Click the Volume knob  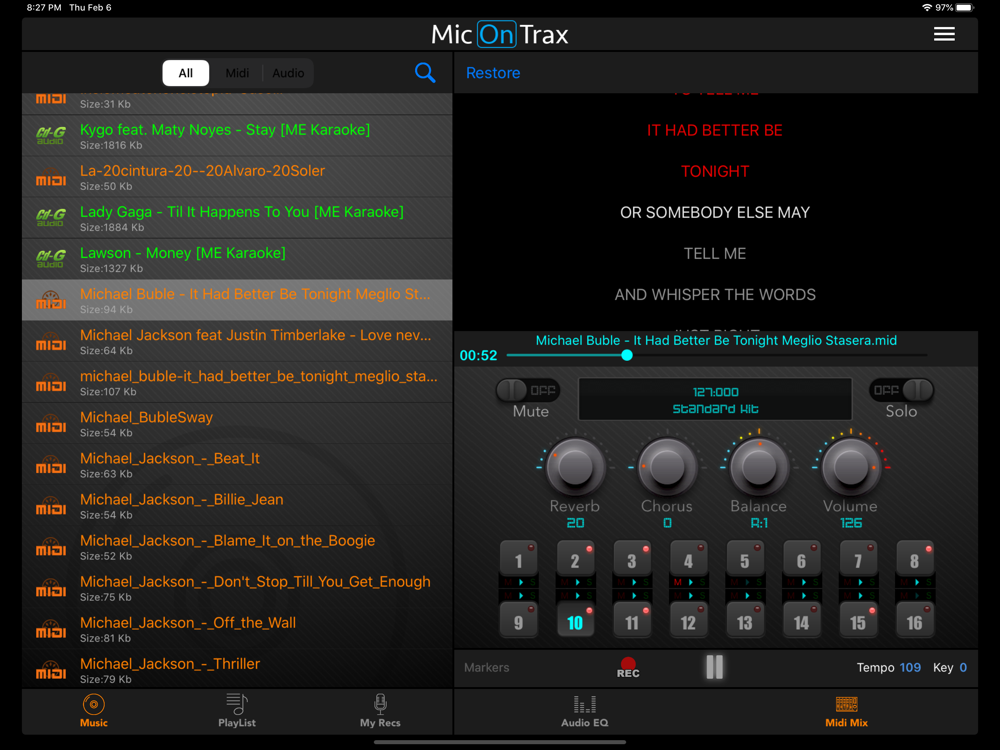[x=851, y=467]
